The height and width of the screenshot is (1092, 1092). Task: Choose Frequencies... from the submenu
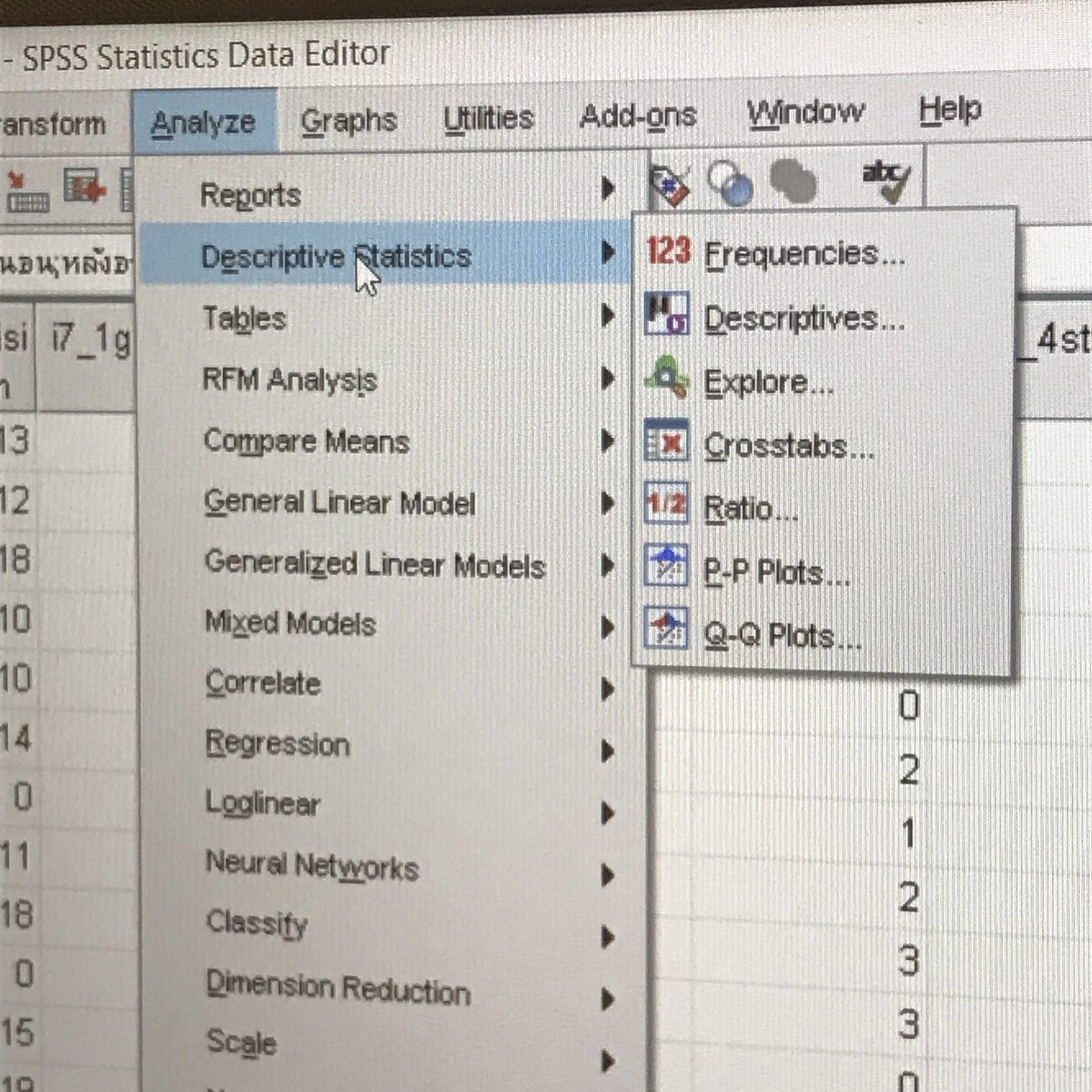[804, 253]
